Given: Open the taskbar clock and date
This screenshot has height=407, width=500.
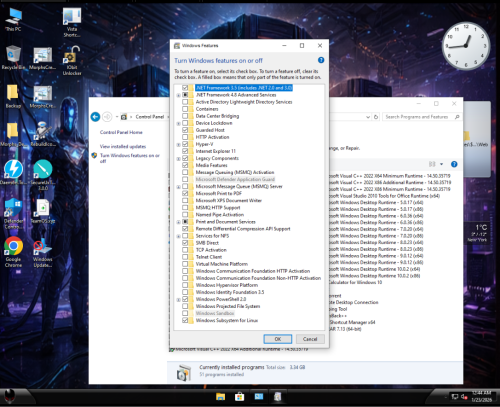Looking at the screenshot, I should (482, 396).
